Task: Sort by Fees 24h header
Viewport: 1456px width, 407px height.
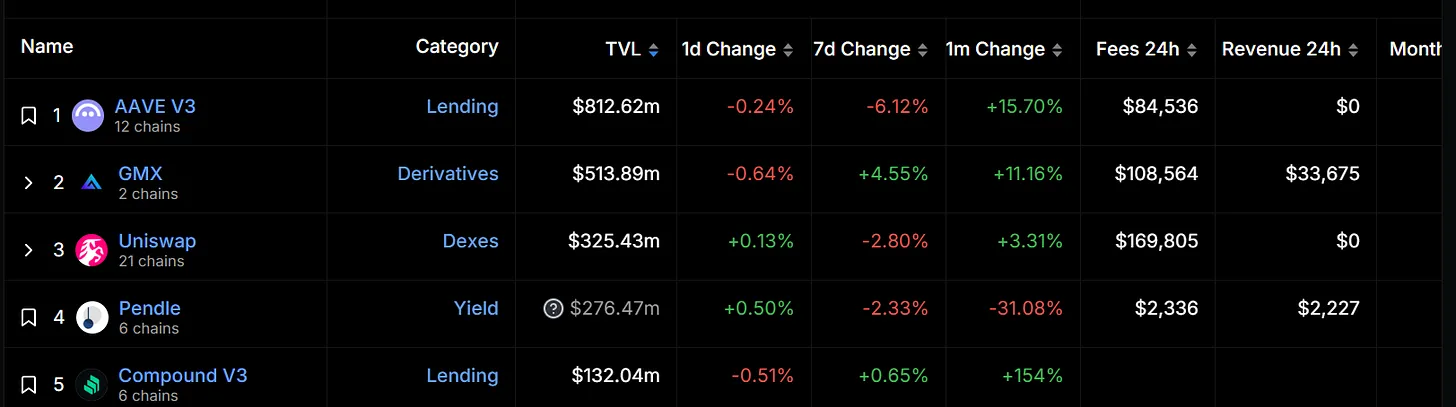Action: click(1192, 50)
